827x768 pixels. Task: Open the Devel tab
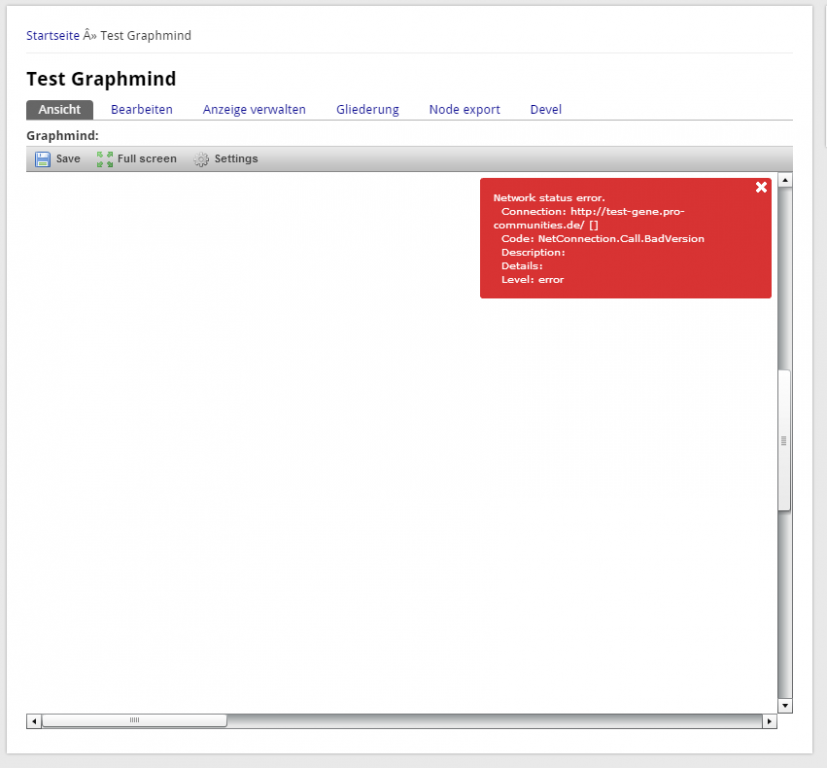click(545, 110)
